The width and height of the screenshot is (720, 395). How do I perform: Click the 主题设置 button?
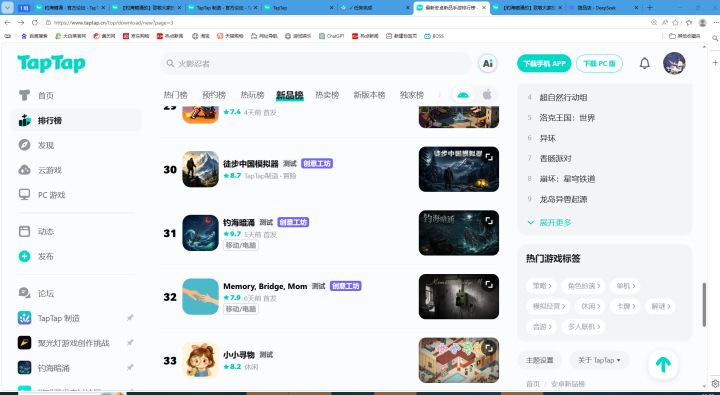click(x=540, y=360)
